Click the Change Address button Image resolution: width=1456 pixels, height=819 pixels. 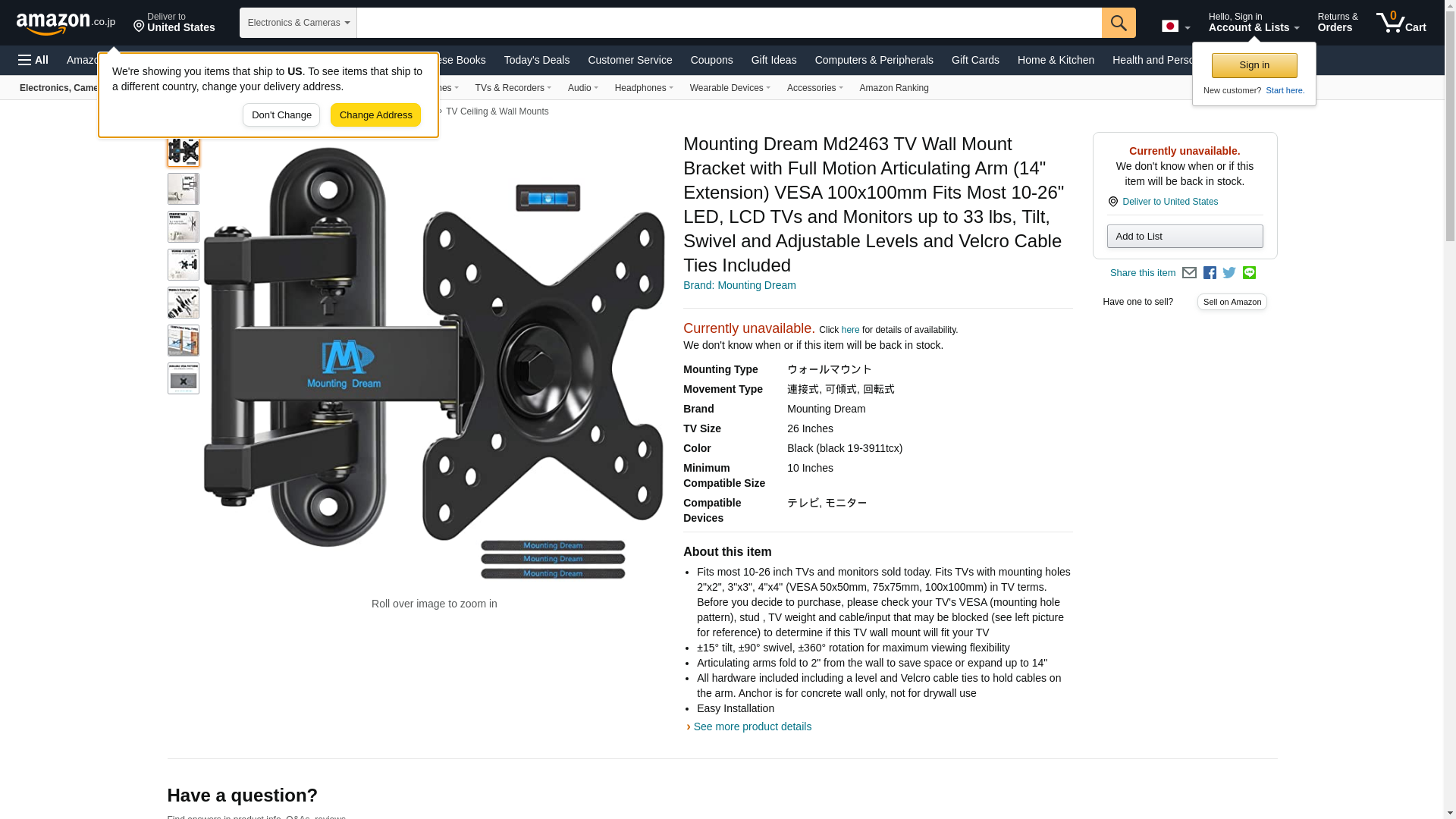pos(375,115)
